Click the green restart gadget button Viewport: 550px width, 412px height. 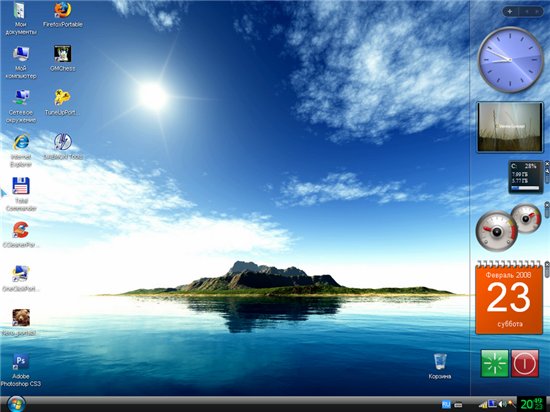495,363
